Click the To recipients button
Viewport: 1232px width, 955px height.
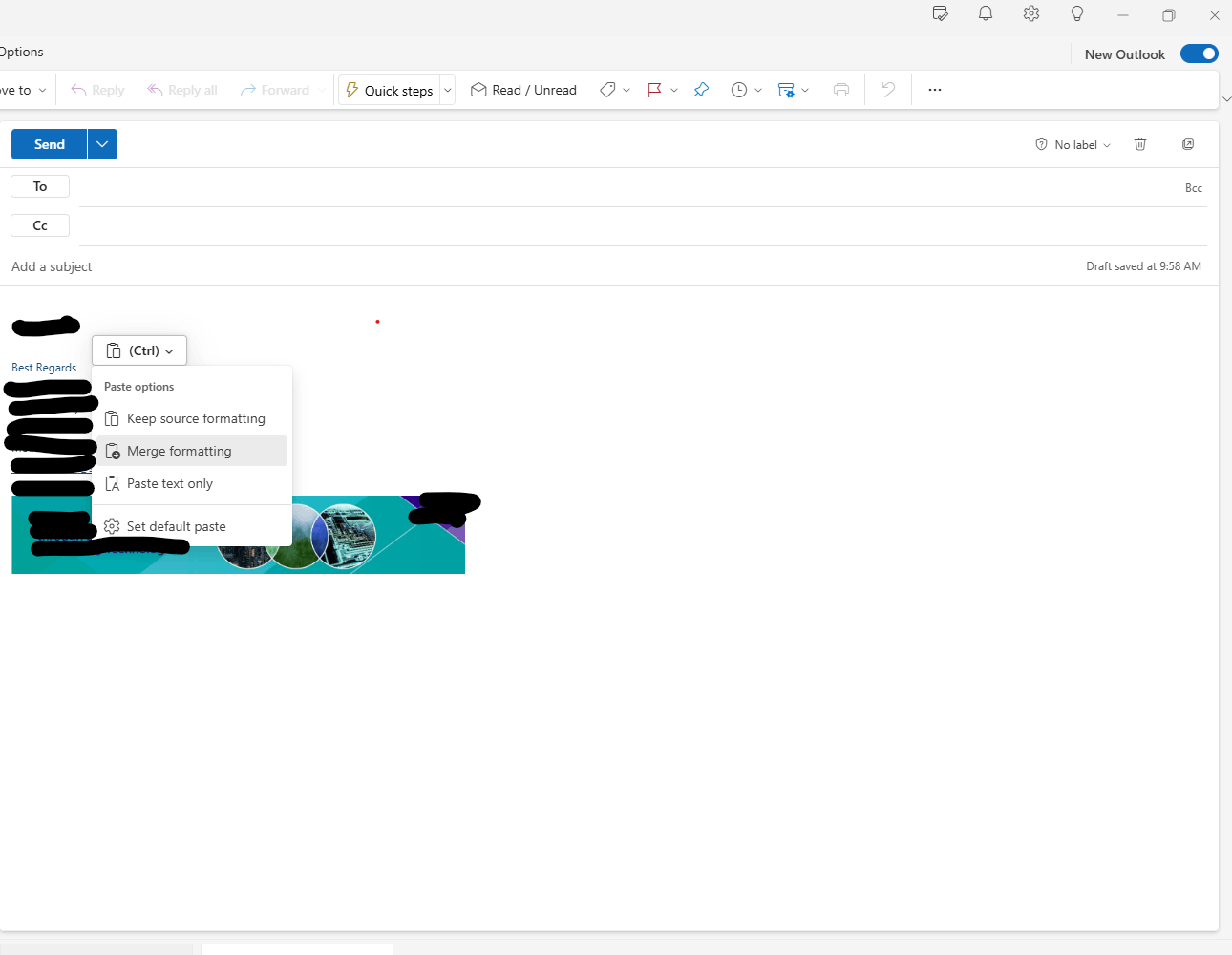tap(40, 186)
